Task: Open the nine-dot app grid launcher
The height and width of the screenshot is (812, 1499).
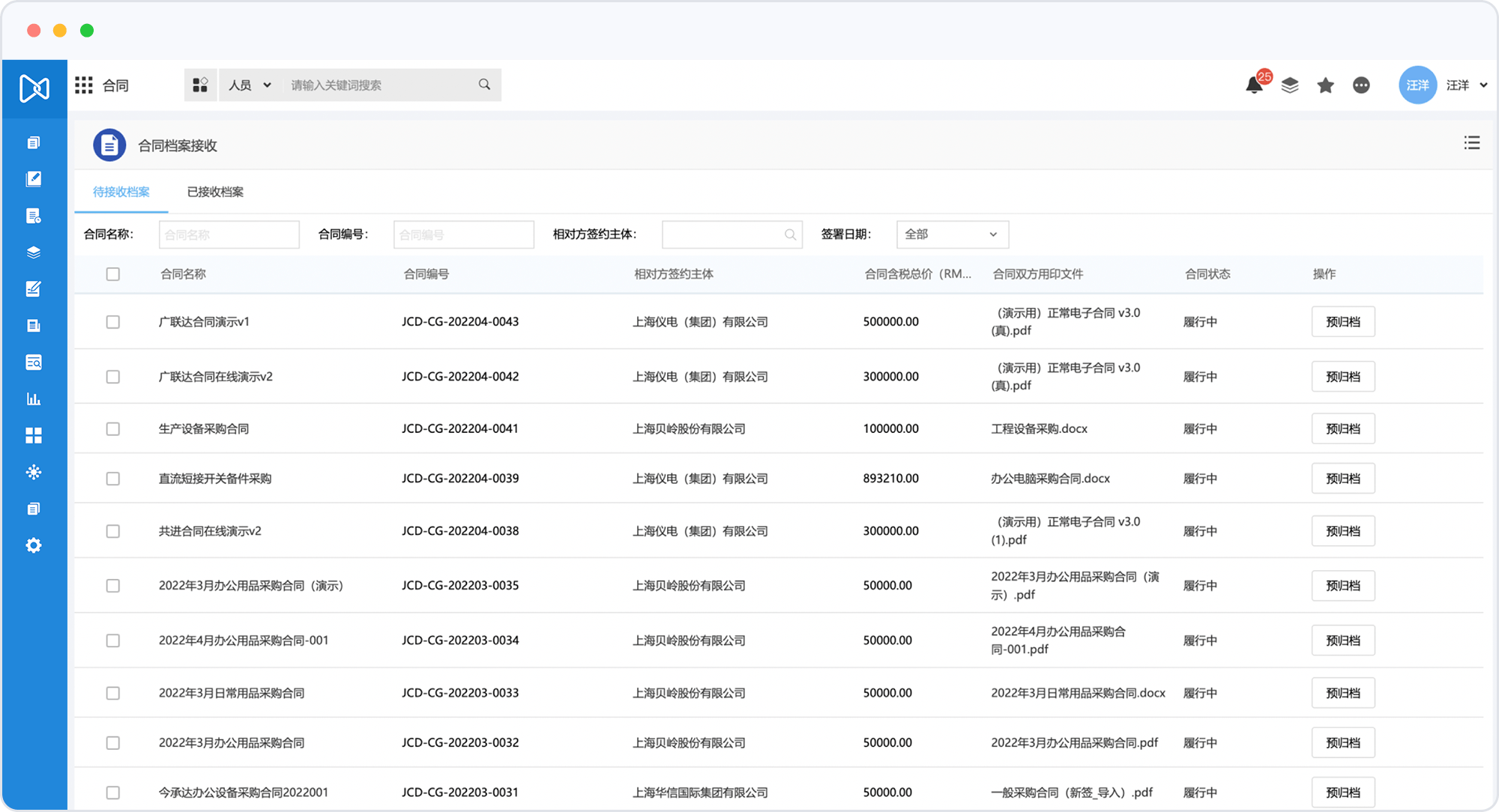Action: pos(84,85)
